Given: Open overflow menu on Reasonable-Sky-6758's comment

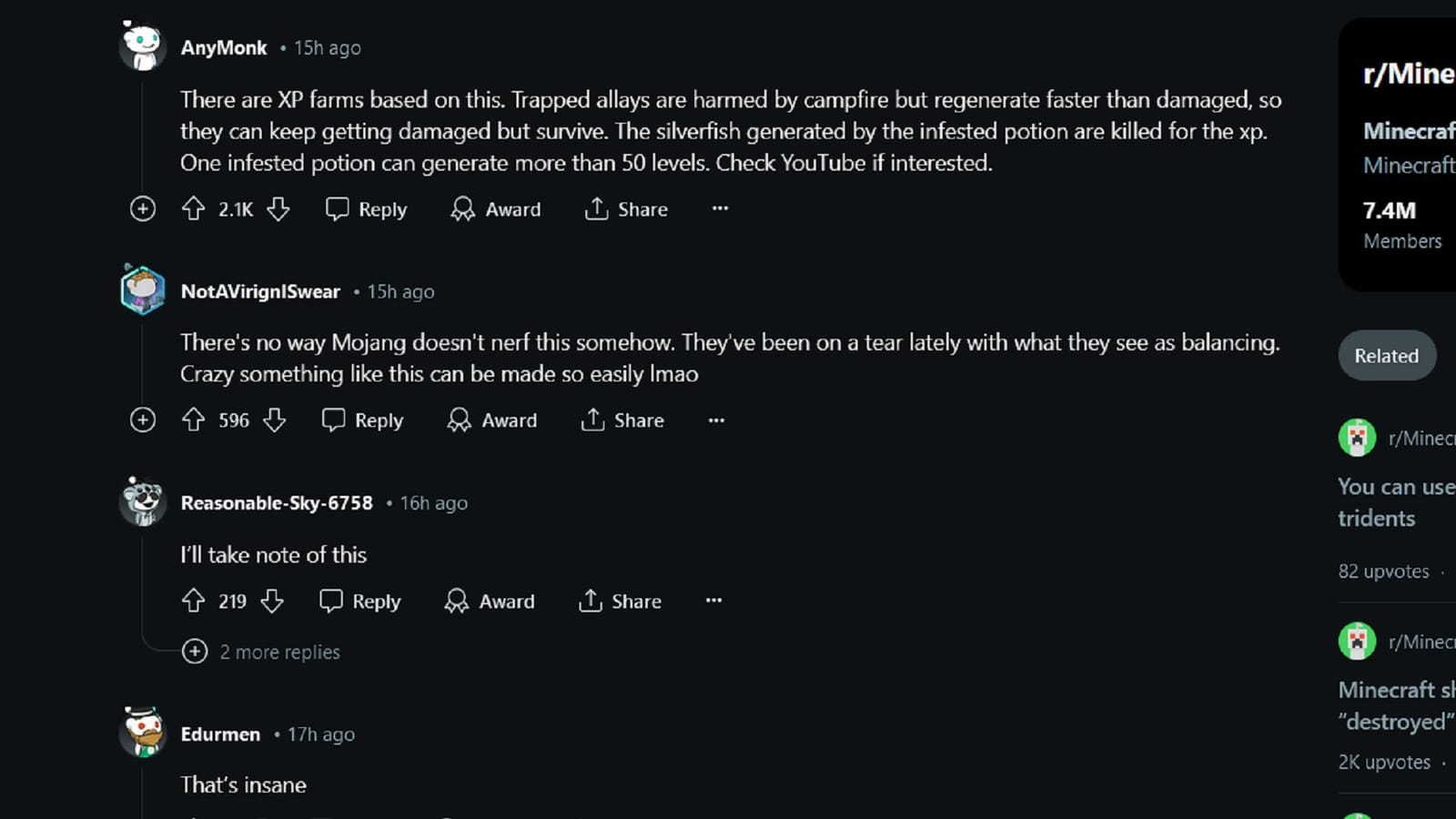Looking at the screenshot, I should (x=713, y=601).
